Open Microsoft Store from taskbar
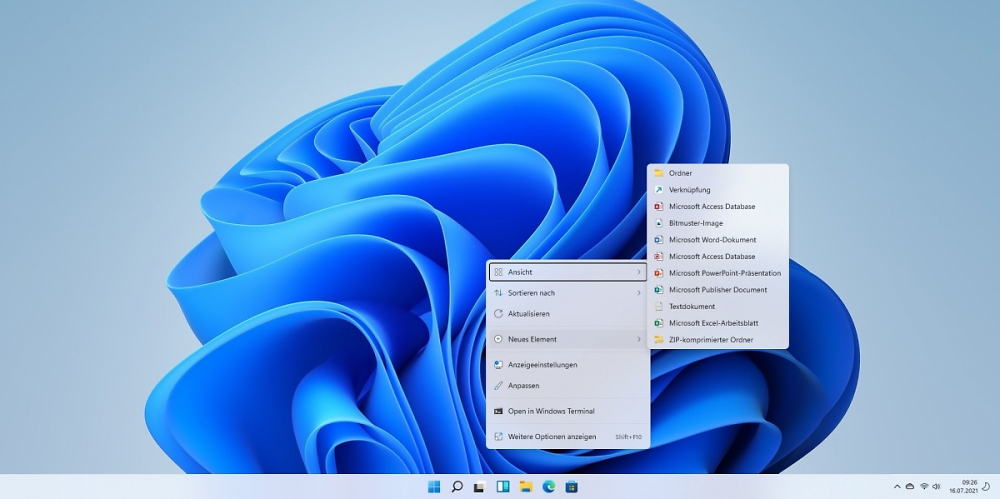1000x499 pixels. tap(571, 487)
